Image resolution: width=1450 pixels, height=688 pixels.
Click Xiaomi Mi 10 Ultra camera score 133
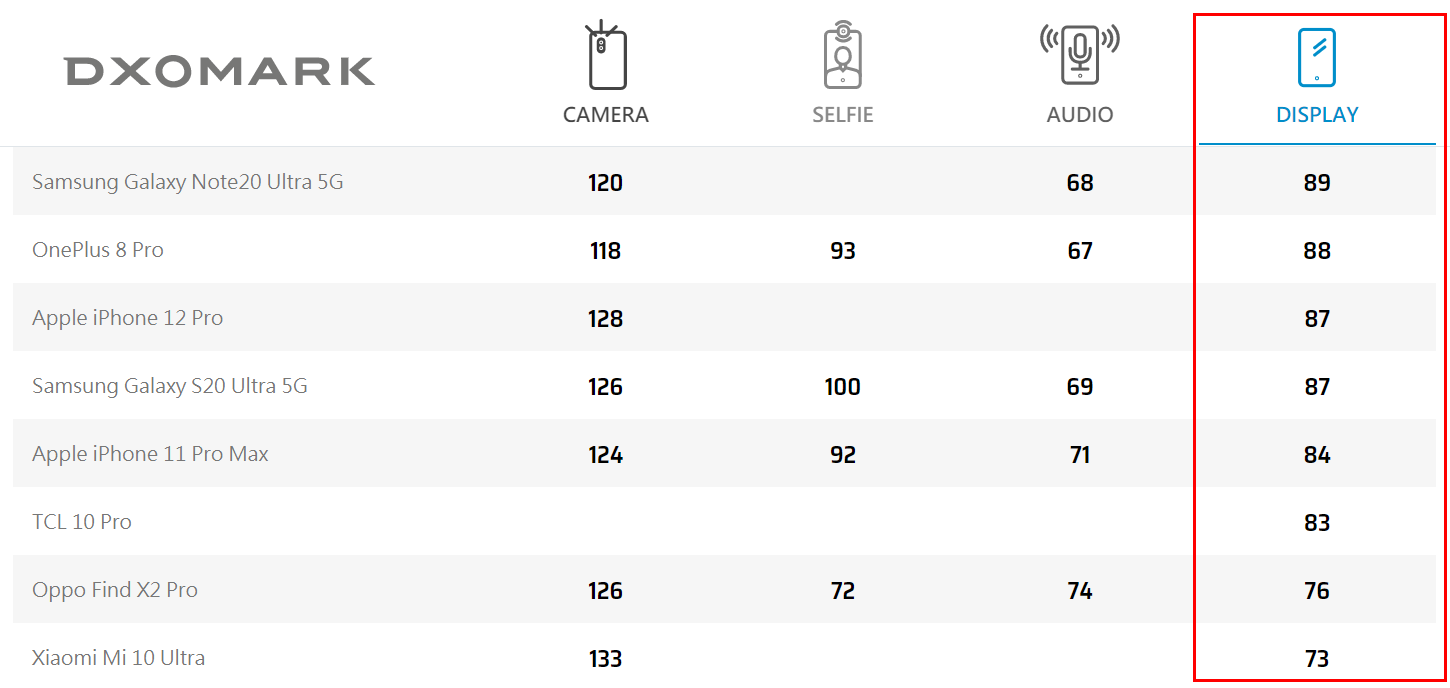[x=606, y=659]
